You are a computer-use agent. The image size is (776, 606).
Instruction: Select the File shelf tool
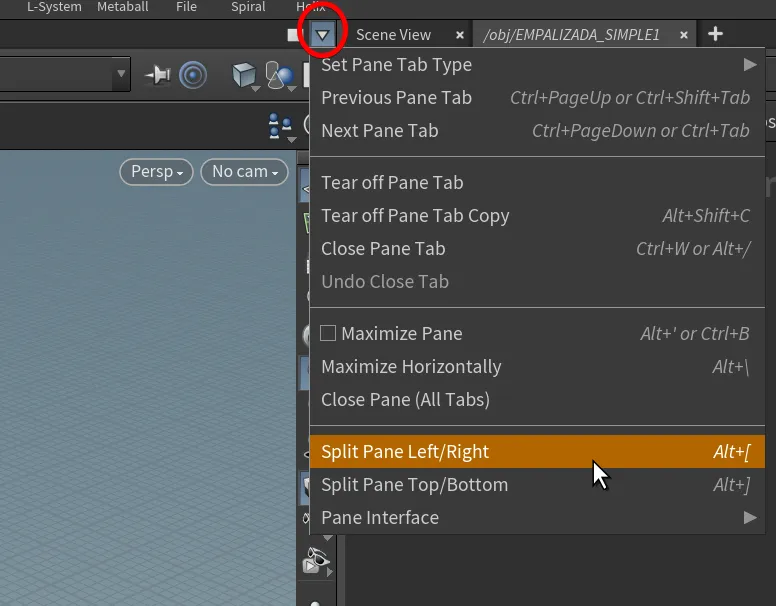186,7
